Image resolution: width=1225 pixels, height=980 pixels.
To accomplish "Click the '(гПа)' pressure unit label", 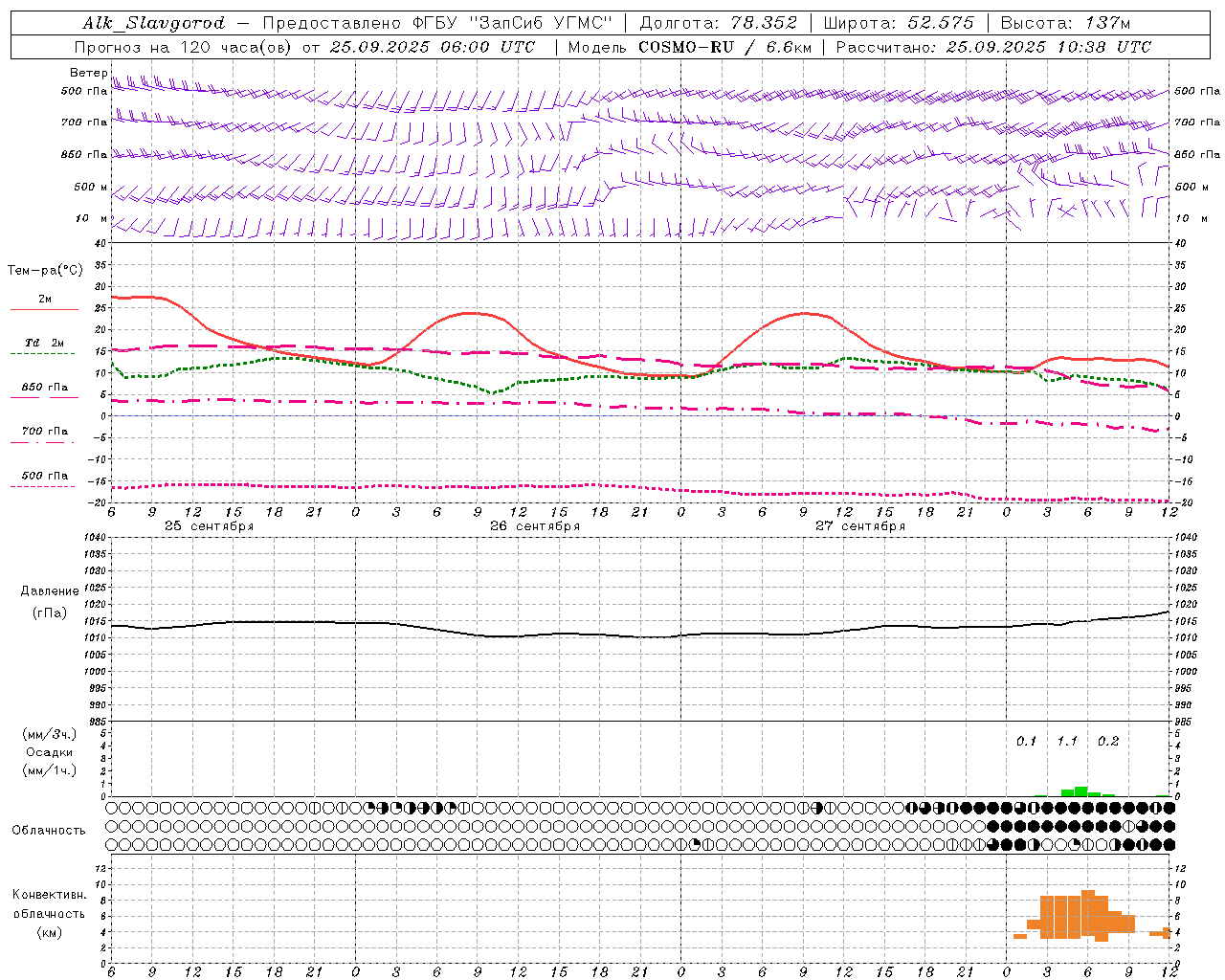I will (x=49, y=613).
